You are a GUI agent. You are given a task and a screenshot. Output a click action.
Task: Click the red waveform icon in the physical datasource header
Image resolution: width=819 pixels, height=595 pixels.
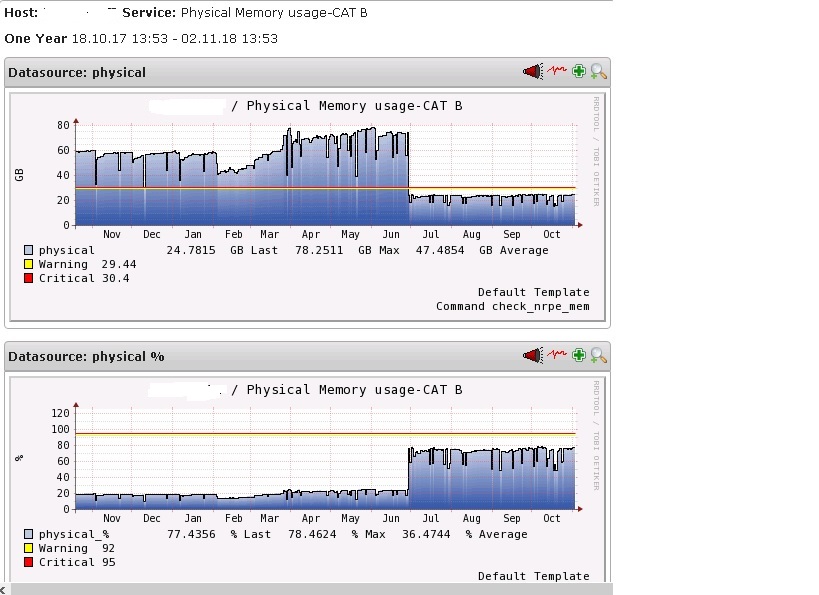point(556,71)
